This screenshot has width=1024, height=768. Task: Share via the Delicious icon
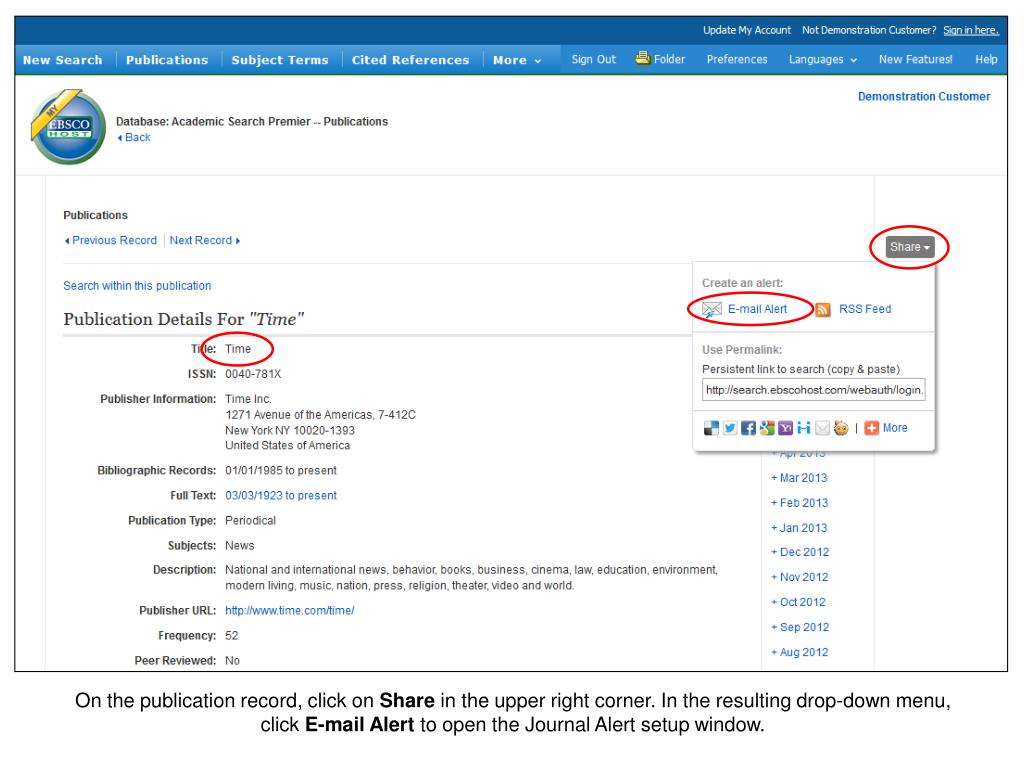click(711, 428)
